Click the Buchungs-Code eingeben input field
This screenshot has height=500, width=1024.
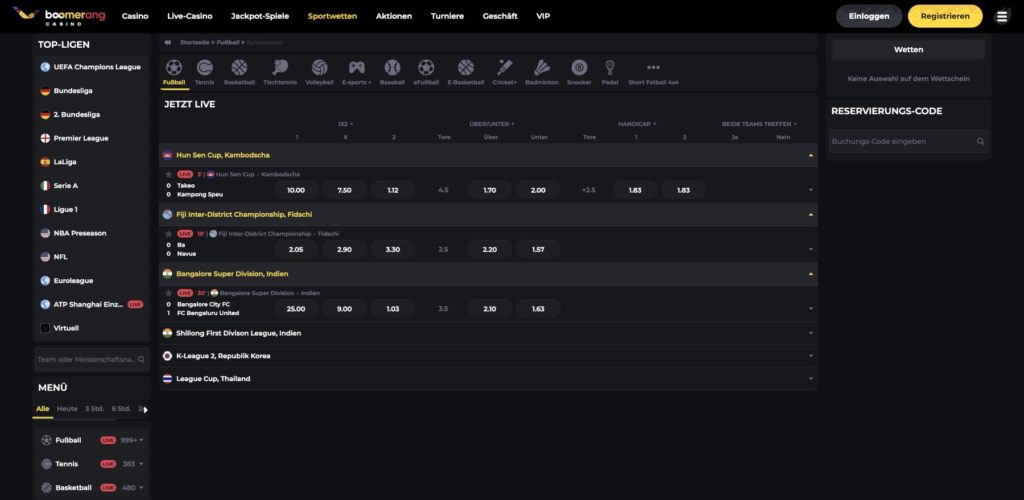click(900, 142)
